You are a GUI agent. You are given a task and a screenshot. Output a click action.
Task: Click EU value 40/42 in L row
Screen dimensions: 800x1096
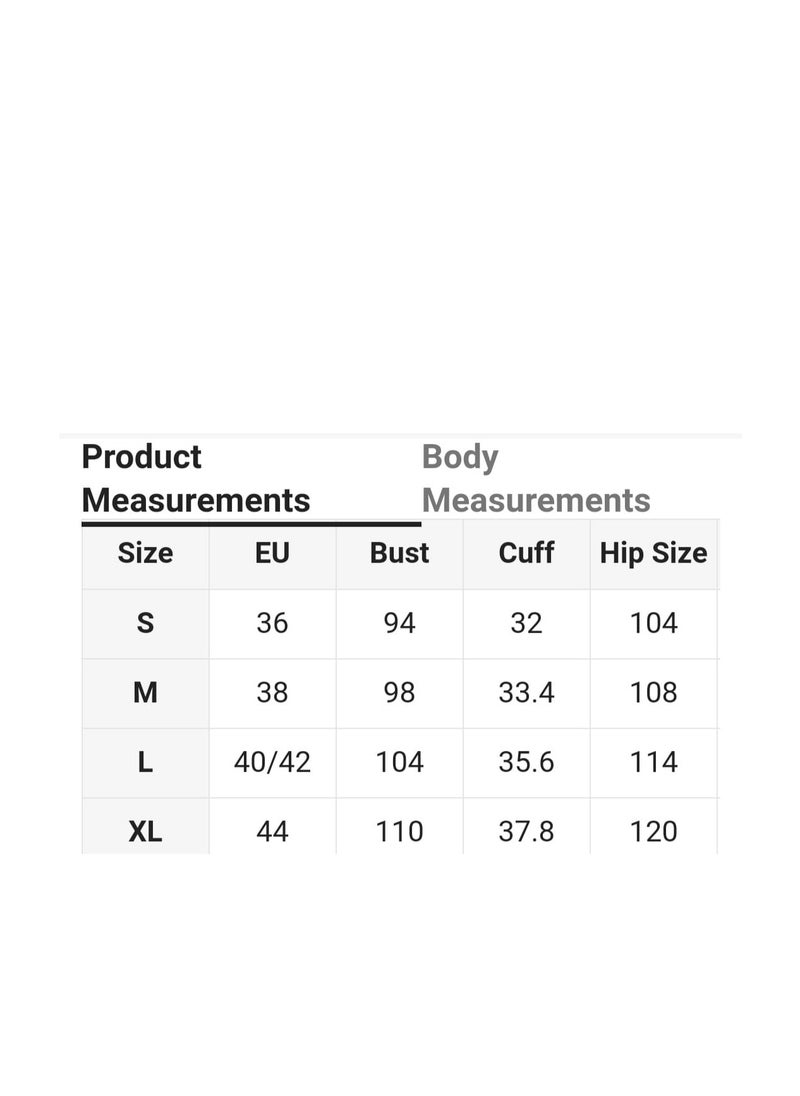(272, 762)
